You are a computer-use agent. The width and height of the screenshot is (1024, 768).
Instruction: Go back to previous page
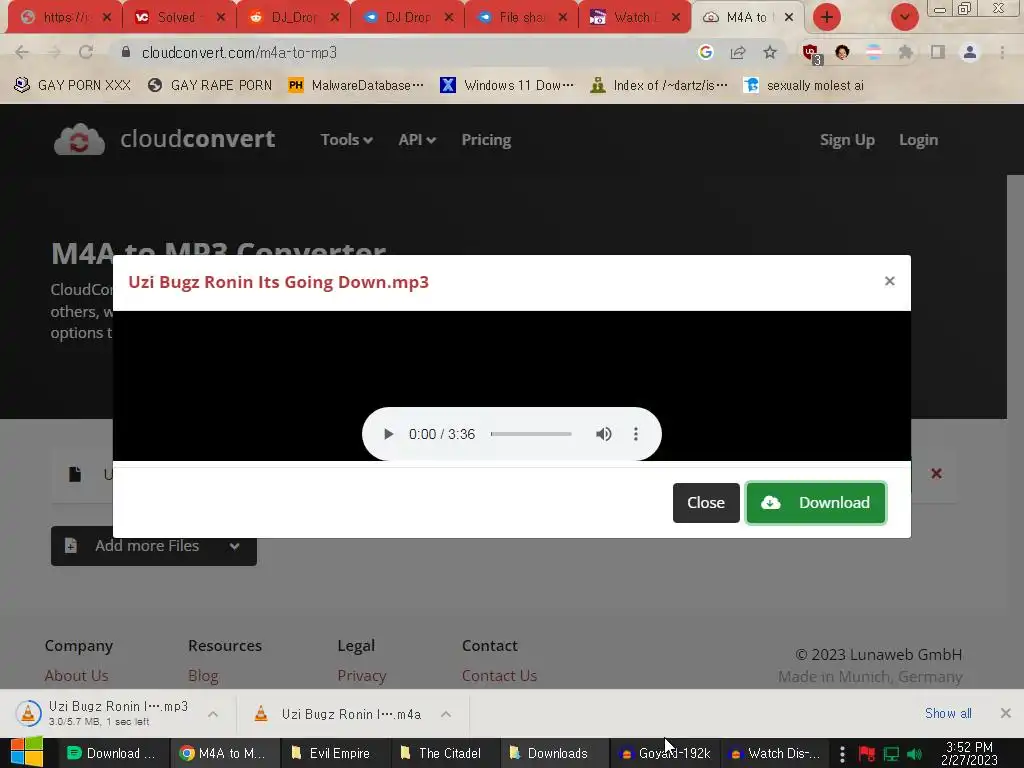(x=22, y=52)
